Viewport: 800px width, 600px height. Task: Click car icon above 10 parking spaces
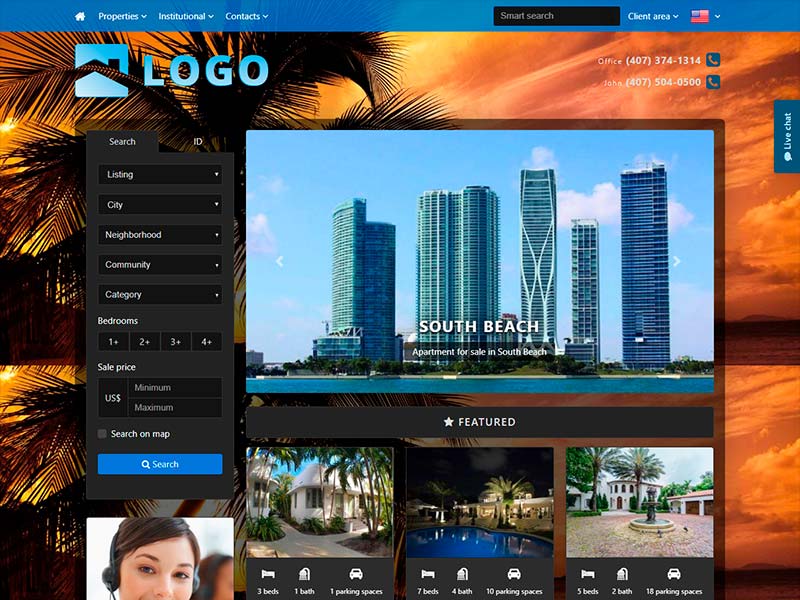pyautogui.click(x=514, y=574)
